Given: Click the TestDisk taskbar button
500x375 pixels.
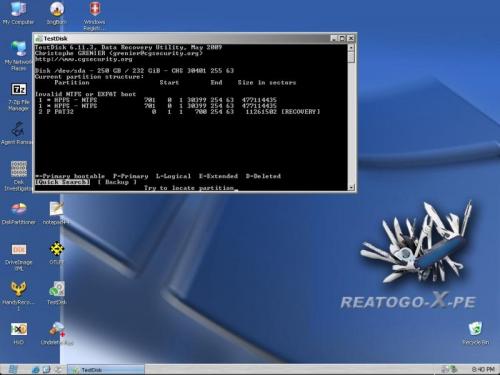Looking at the screenshot, I should point(106,370).
